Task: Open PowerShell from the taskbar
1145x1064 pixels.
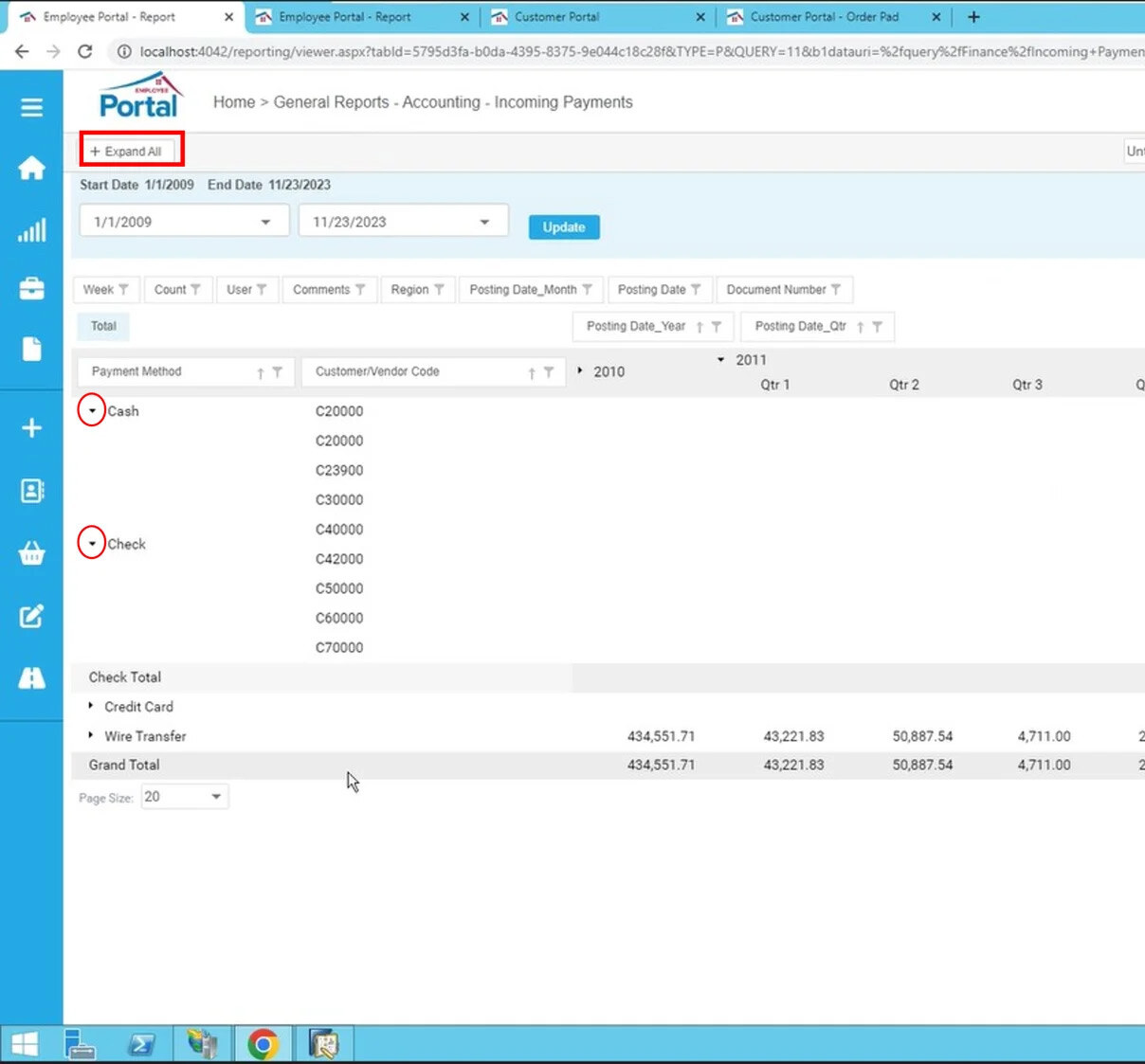Action: 142,1044
